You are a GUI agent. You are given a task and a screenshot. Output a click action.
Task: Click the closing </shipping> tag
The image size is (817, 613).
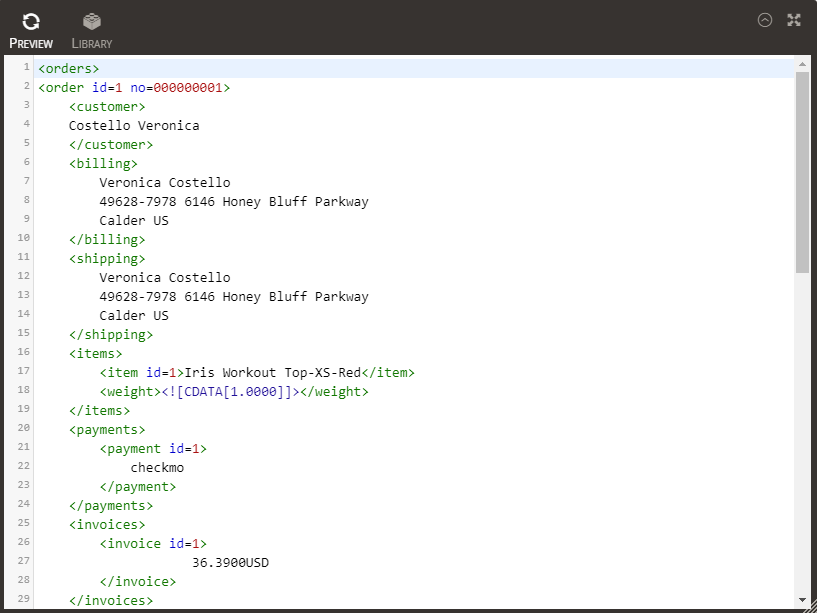tap(111, 335)
